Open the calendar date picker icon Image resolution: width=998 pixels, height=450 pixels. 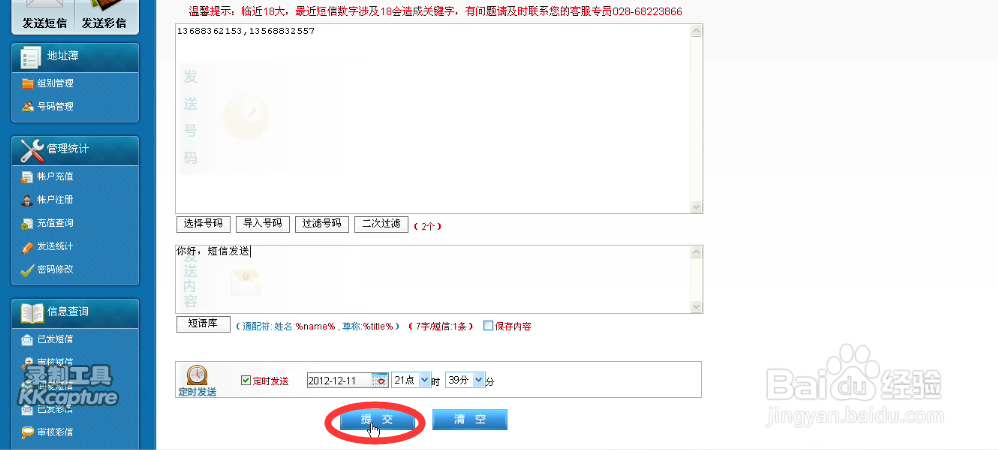(381, 380)
